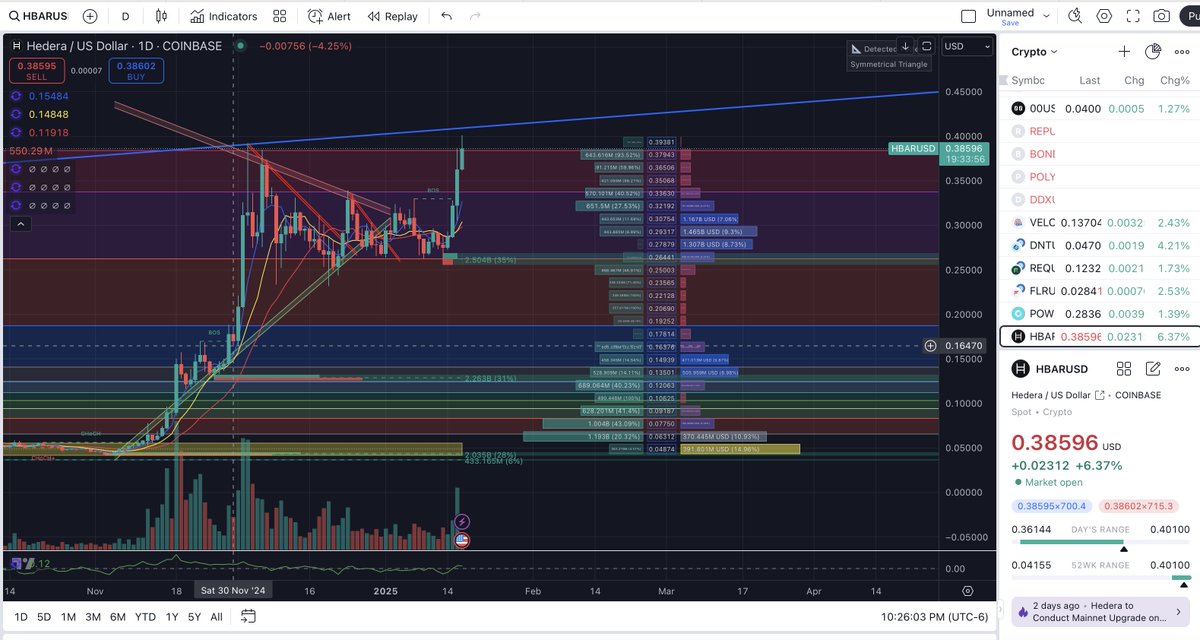Select the POLY watchlist row
Viewport: 1200px width, 640px height.
tap(1098, 177)
